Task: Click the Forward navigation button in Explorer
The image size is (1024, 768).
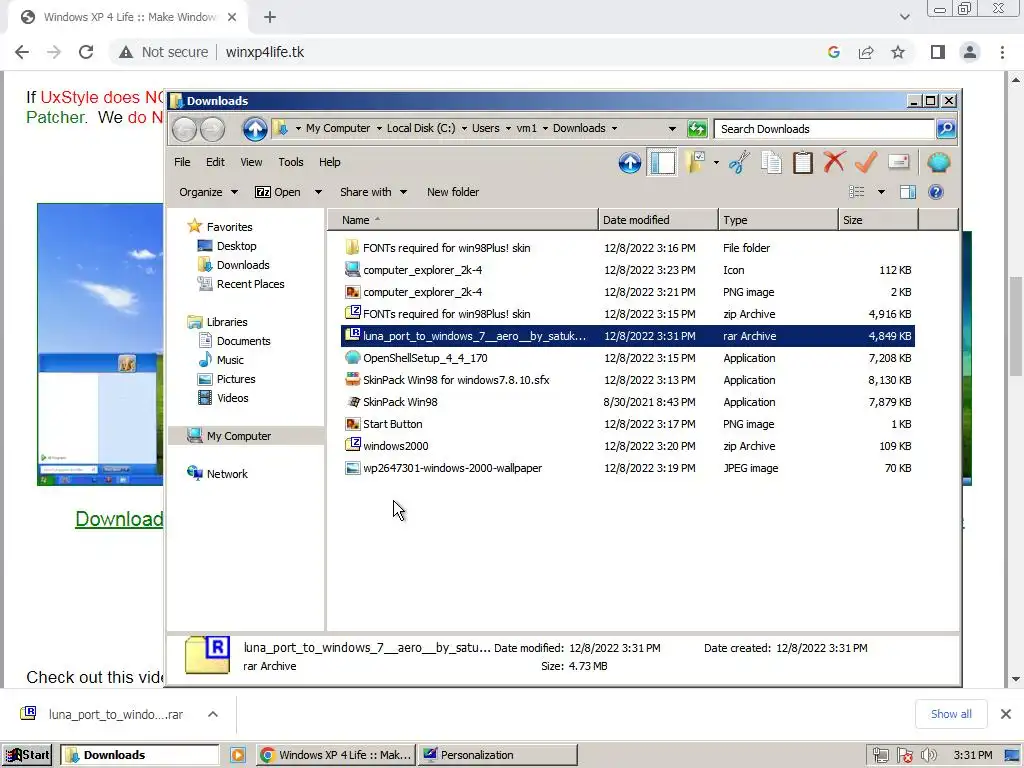Action: coord(212,129)
